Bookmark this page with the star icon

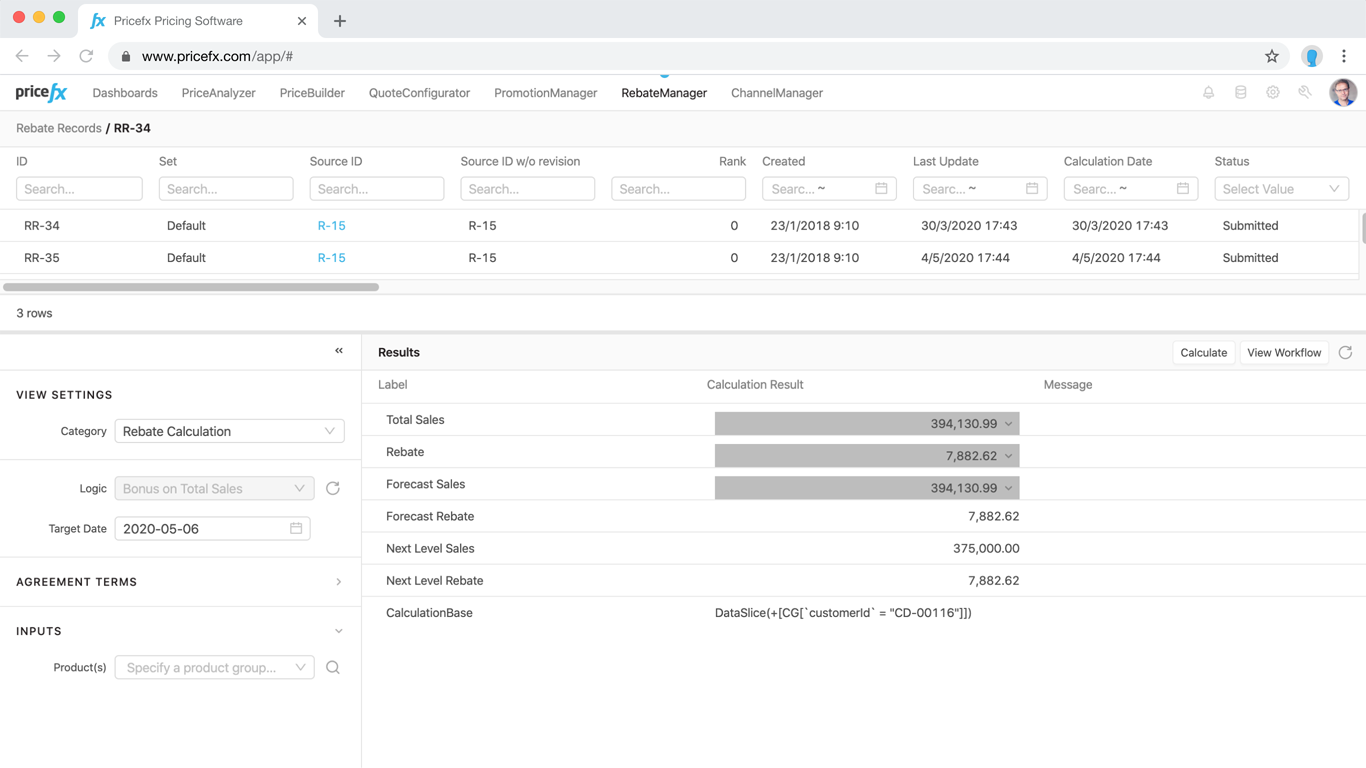1271,57
